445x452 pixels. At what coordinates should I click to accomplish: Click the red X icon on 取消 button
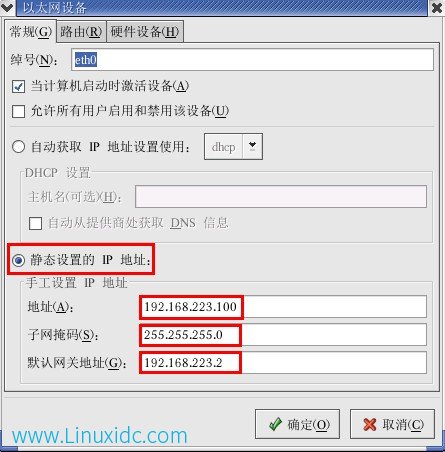[x=370, y=425]
